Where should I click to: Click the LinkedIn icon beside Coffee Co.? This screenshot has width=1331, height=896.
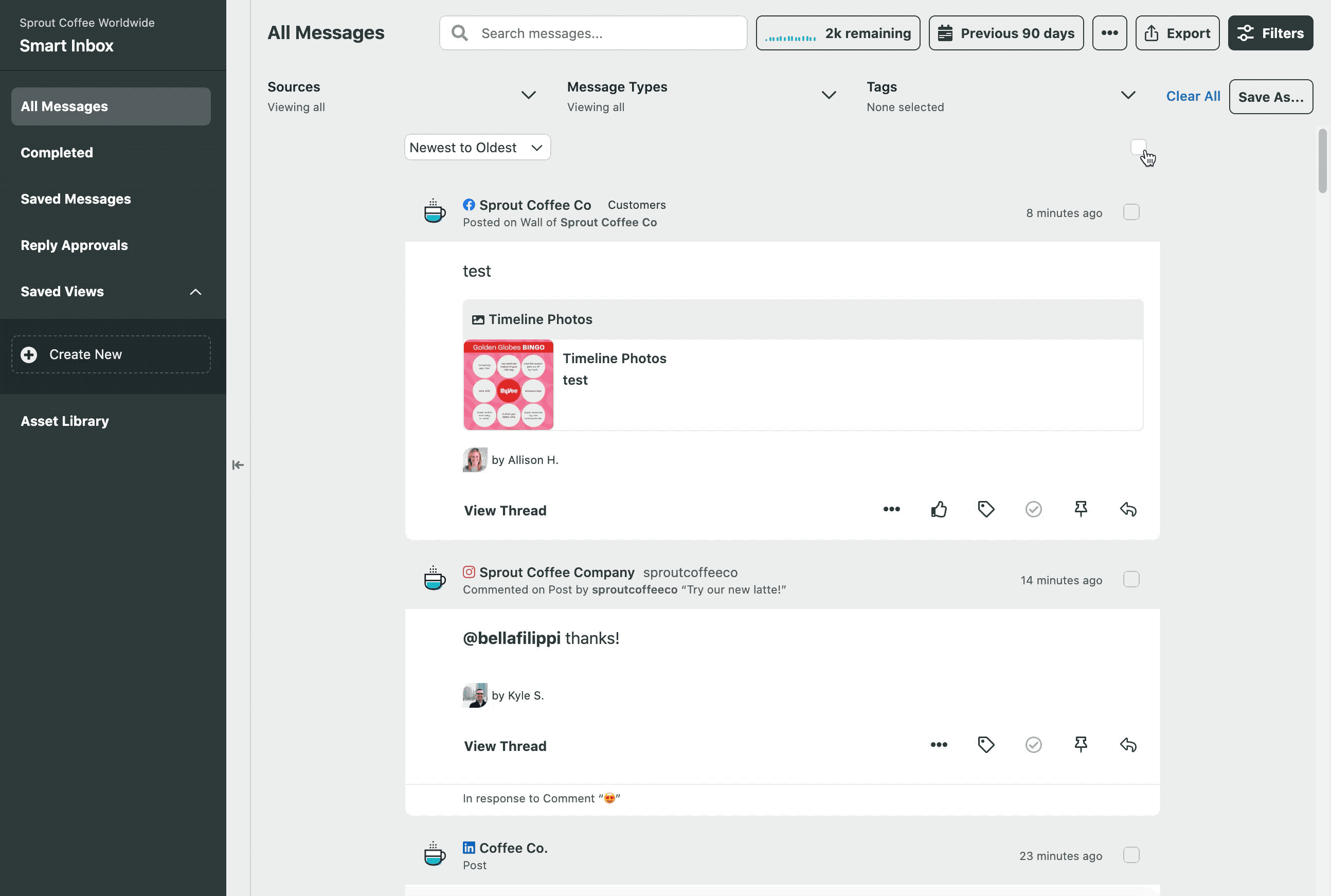[x=469, y=848]
